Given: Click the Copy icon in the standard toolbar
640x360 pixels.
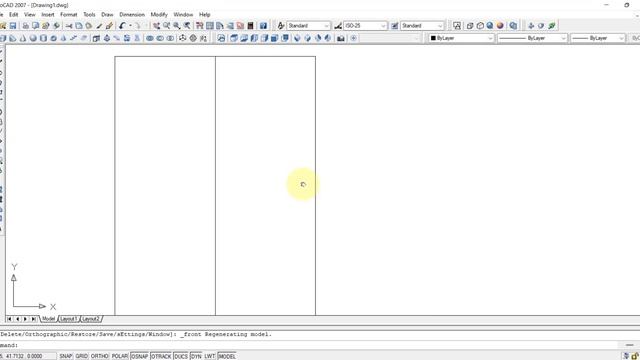Looking at the screenshot, I should click(79, 26).
